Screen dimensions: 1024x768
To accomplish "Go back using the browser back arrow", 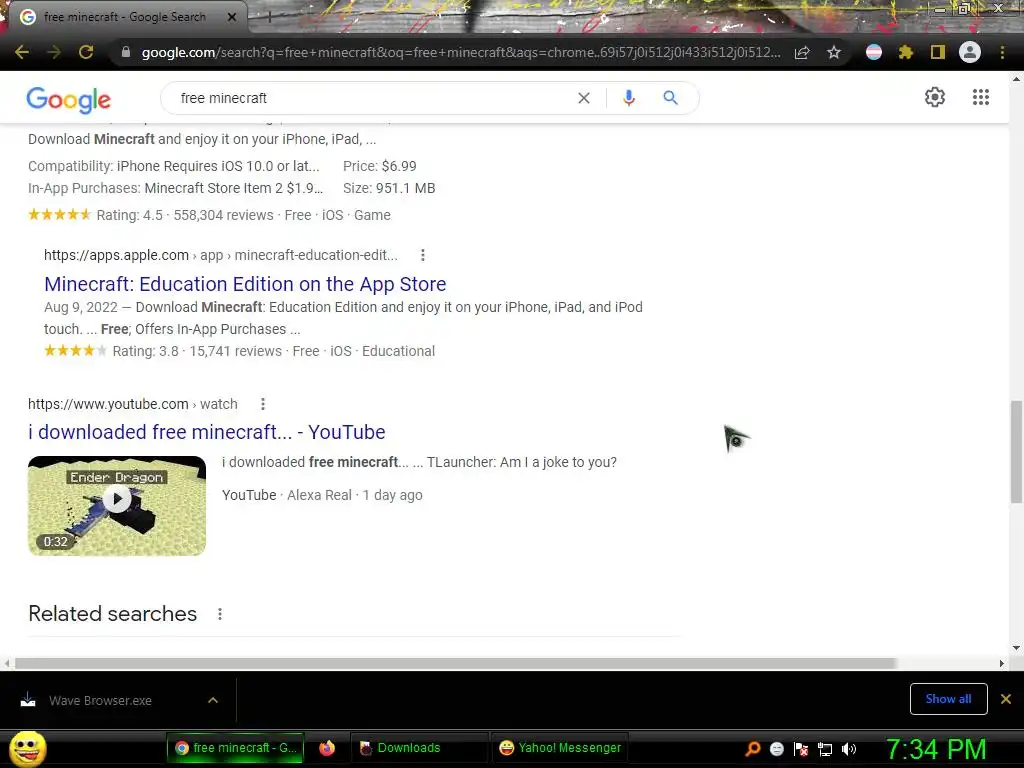I will 22,52.
